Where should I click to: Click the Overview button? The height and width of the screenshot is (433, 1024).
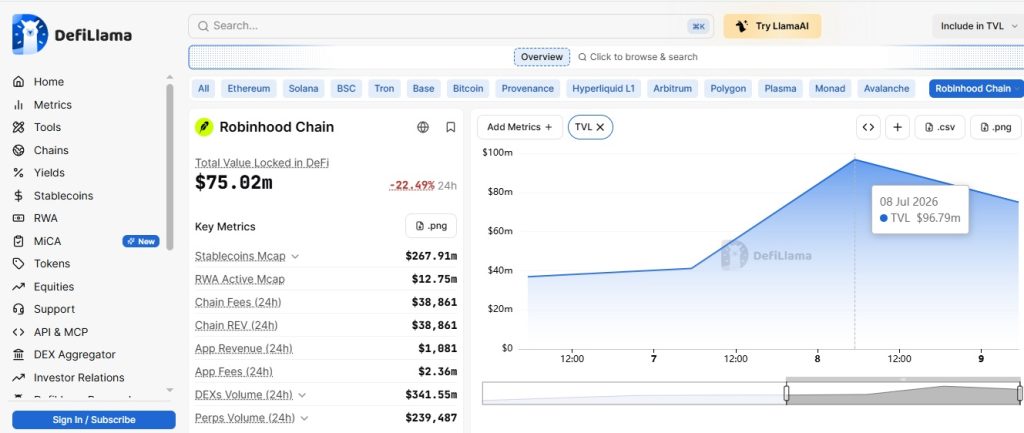point(541,57)
